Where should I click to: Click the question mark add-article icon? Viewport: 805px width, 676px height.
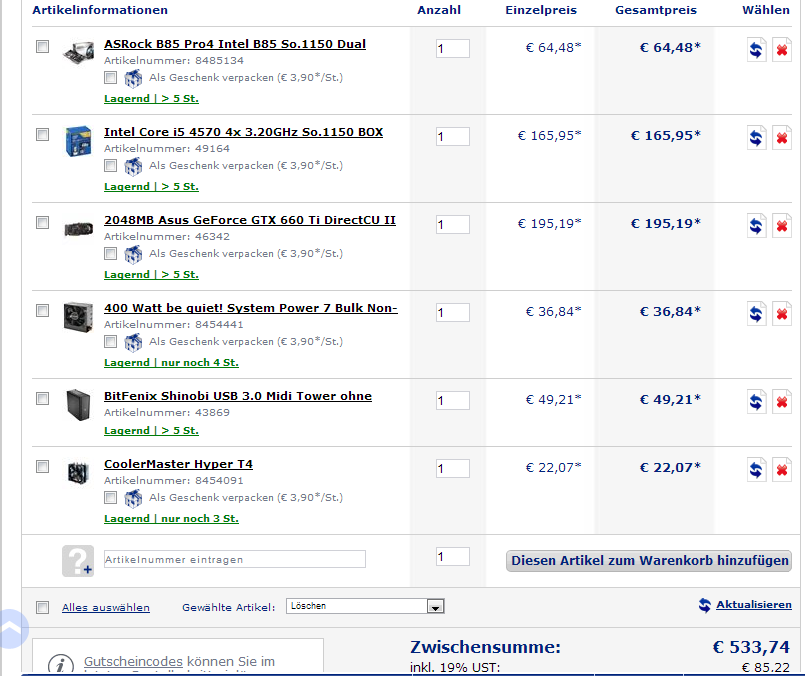[78, 561]
